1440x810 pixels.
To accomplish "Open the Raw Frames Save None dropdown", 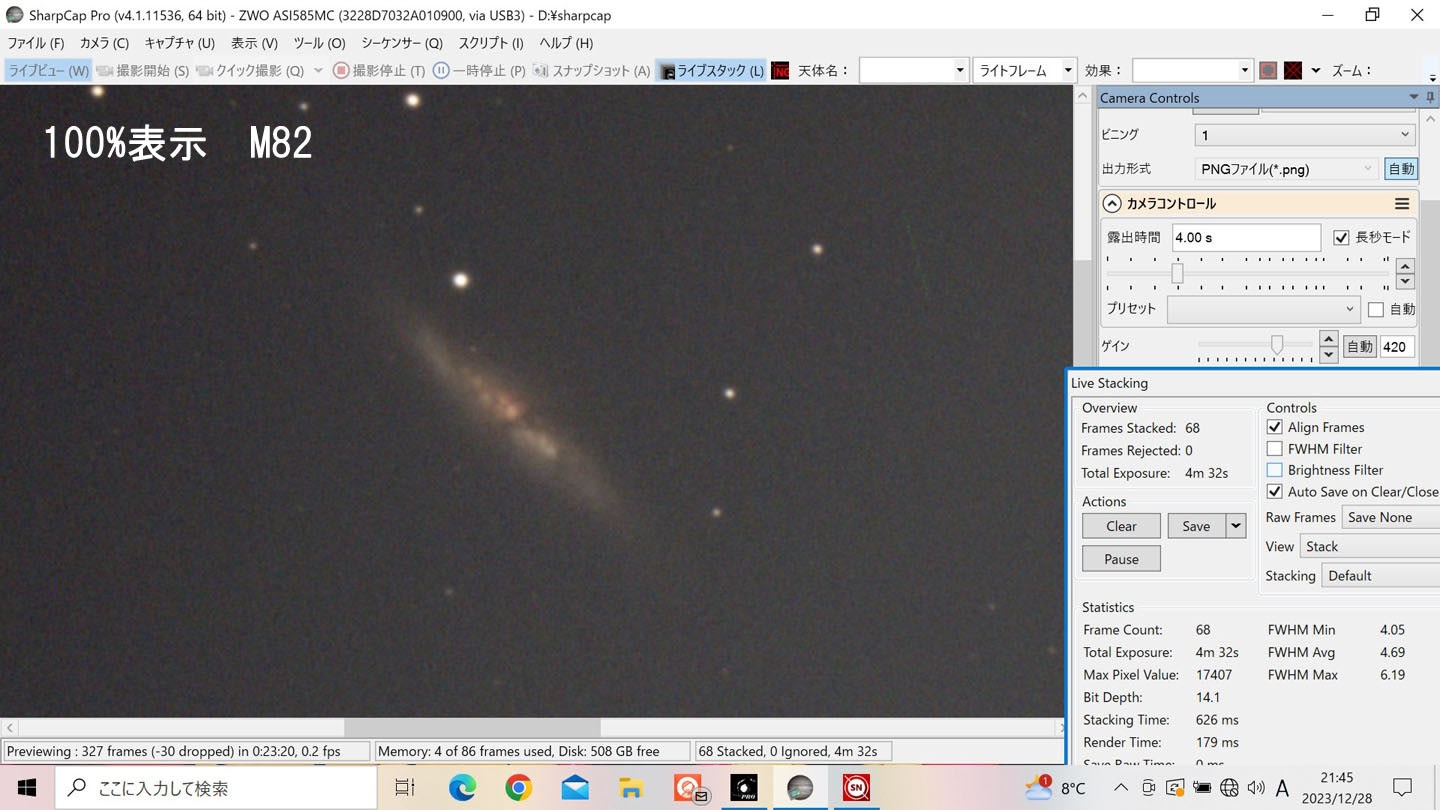I will [x=1390, y=517].
